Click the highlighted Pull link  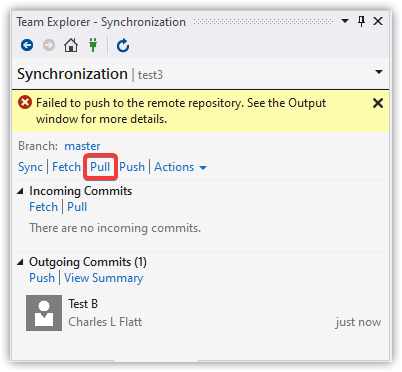tap(100, 167)
